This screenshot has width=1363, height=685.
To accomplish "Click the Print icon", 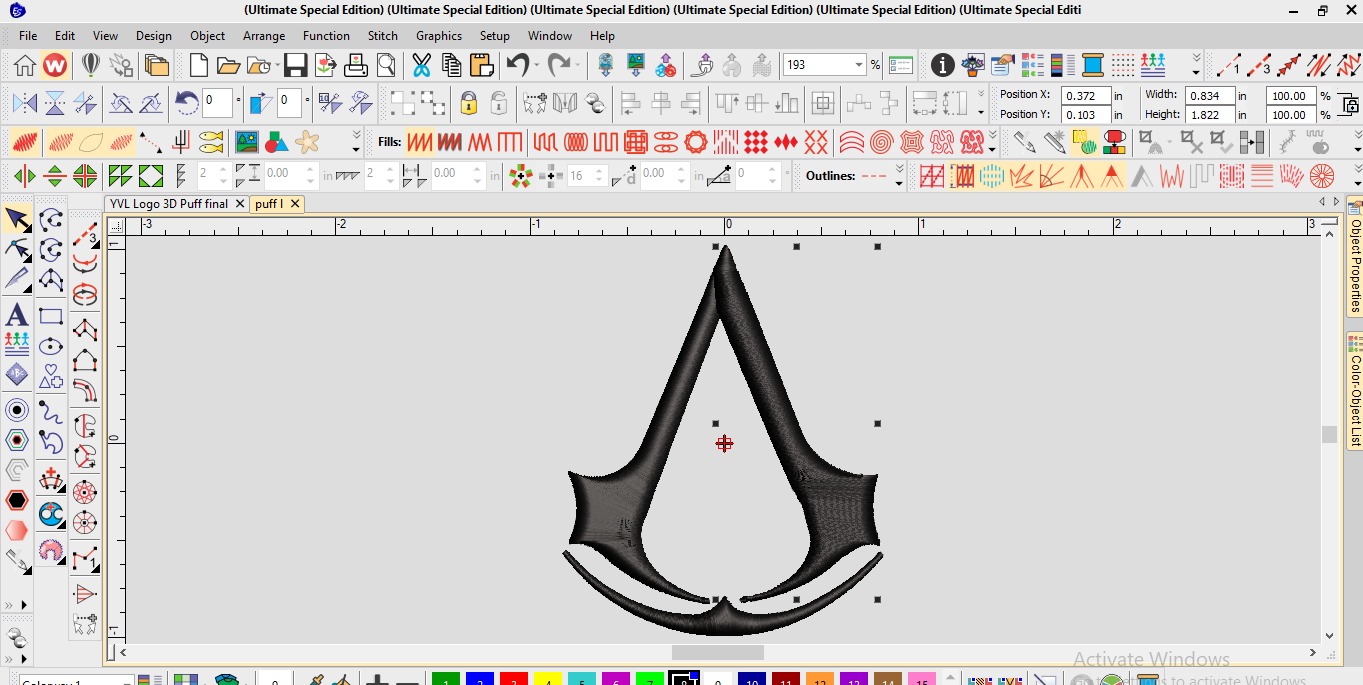I will 356,66.
